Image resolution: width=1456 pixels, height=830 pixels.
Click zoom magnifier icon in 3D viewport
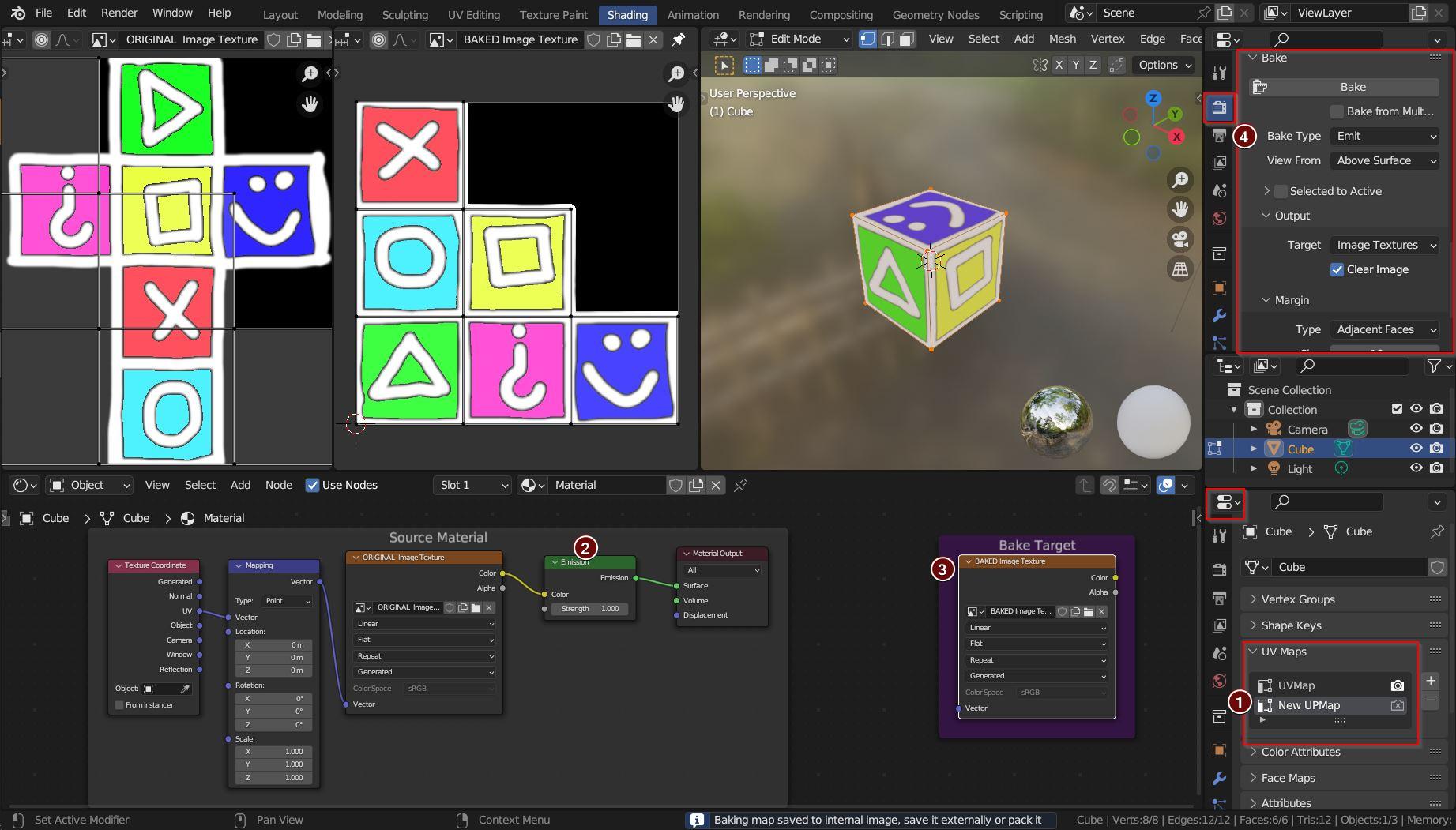(1180, 180)
